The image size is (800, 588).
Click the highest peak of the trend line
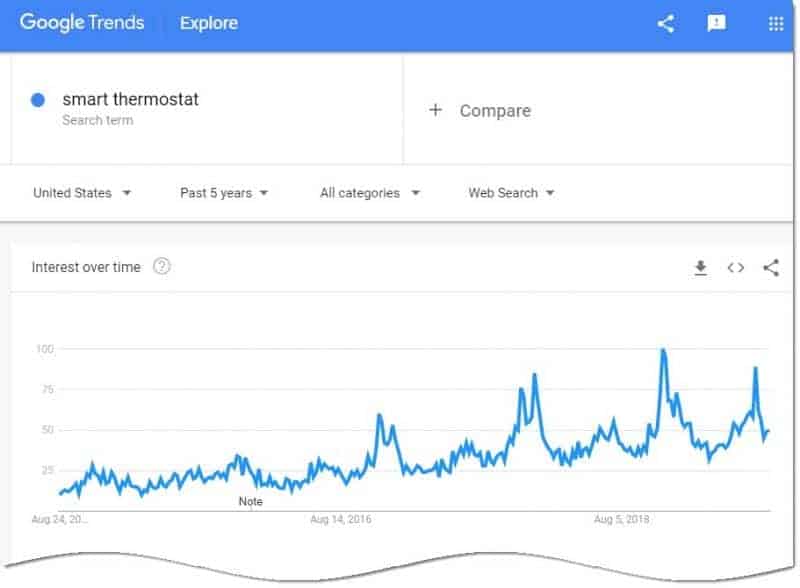click(x=663, y=350)
